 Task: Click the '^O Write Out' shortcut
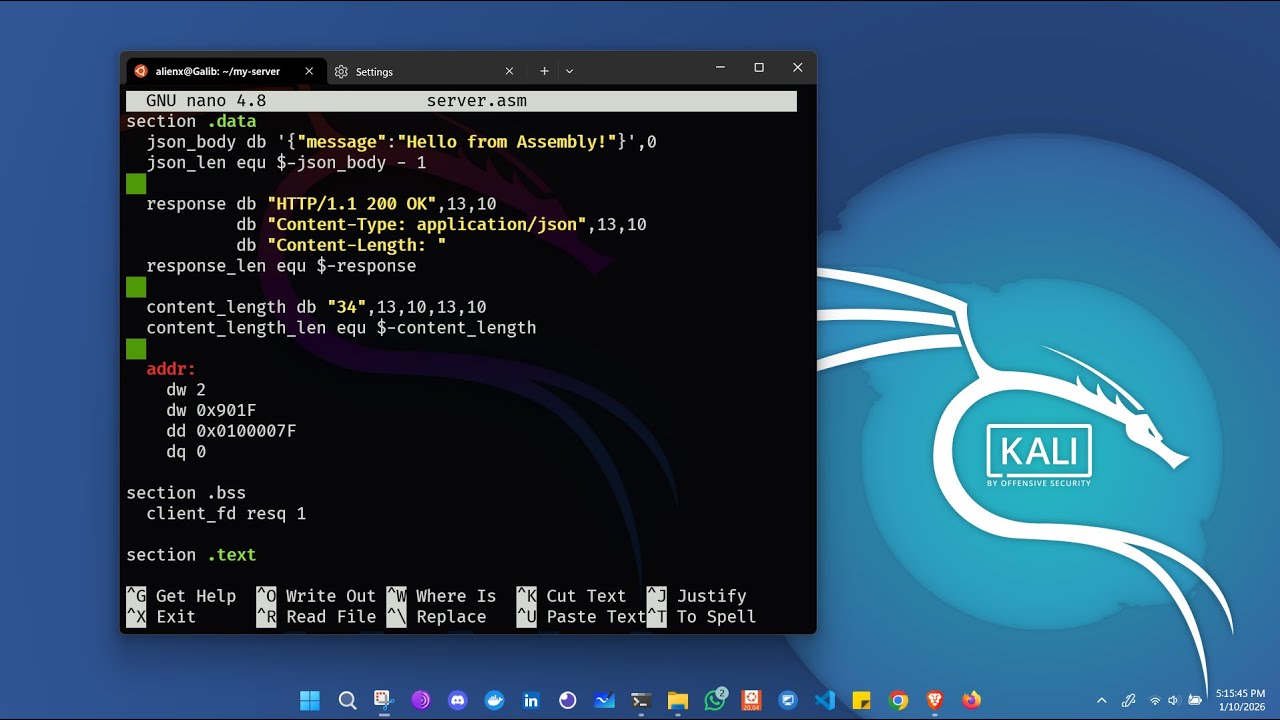316,596
